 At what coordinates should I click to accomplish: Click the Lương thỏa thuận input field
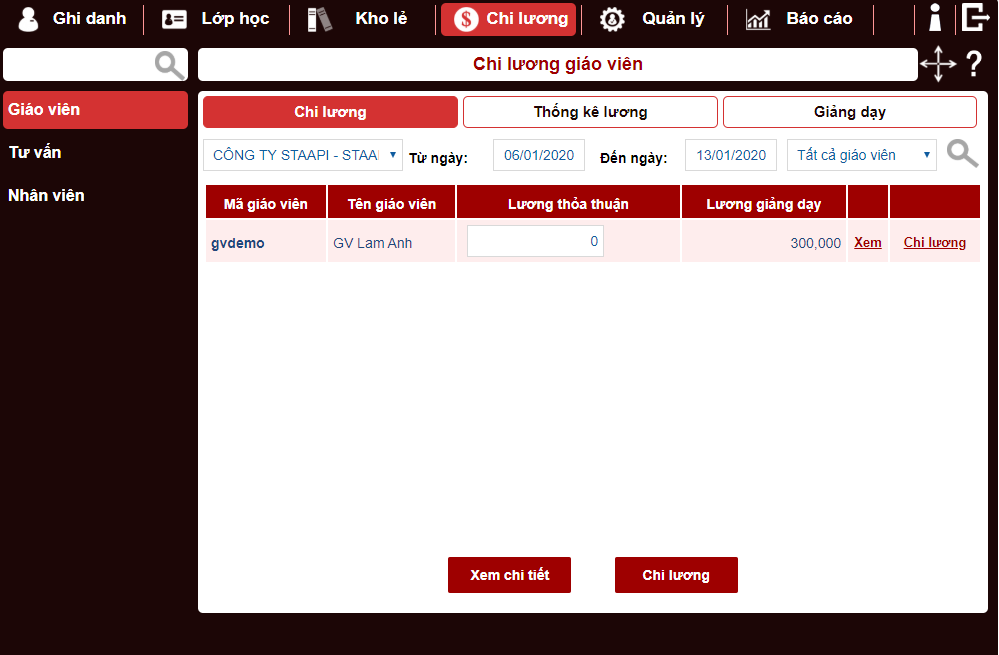click(535, 241)
